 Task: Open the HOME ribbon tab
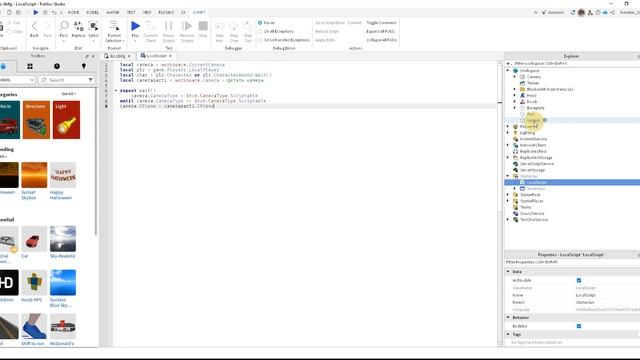73,13
